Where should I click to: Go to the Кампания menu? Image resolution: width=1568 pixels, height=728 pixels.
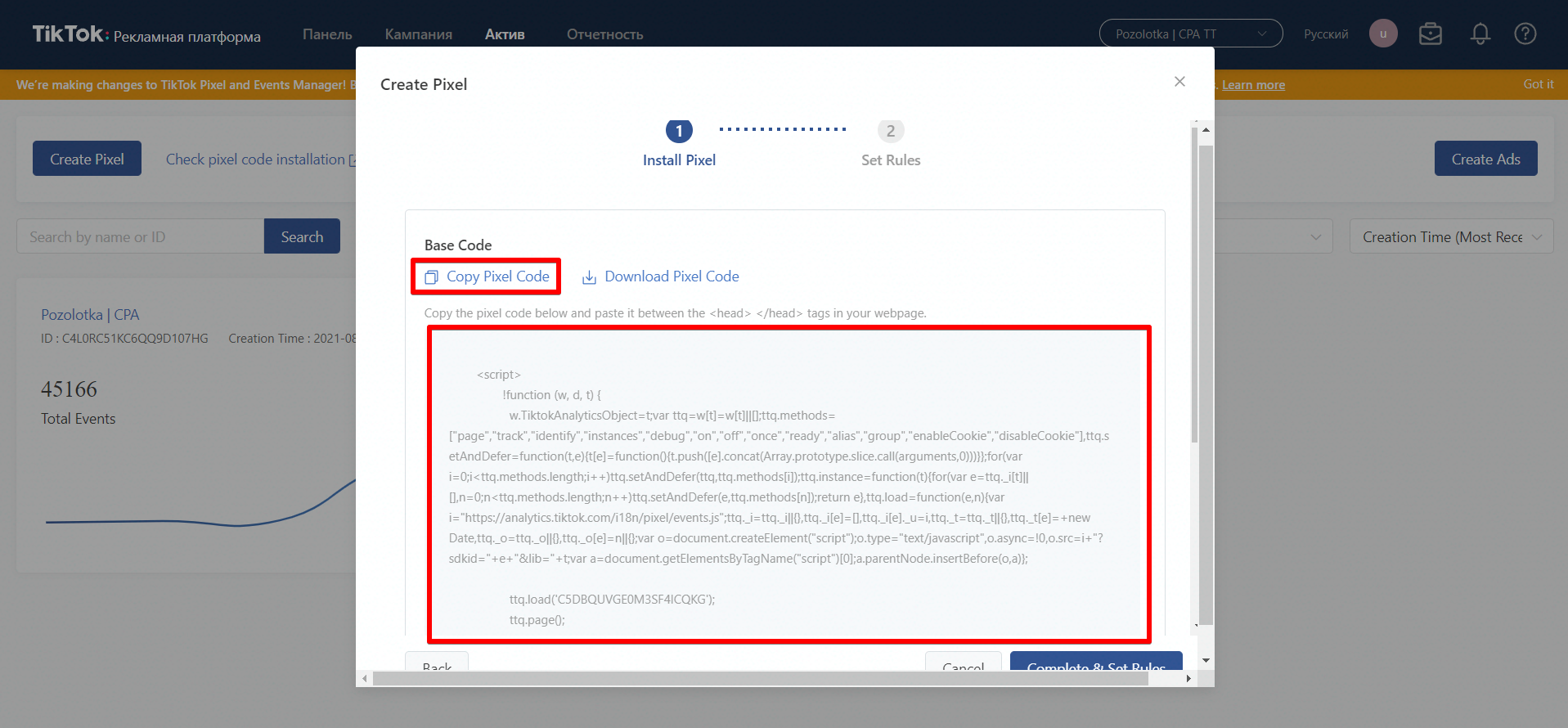(x=418, y=34)
